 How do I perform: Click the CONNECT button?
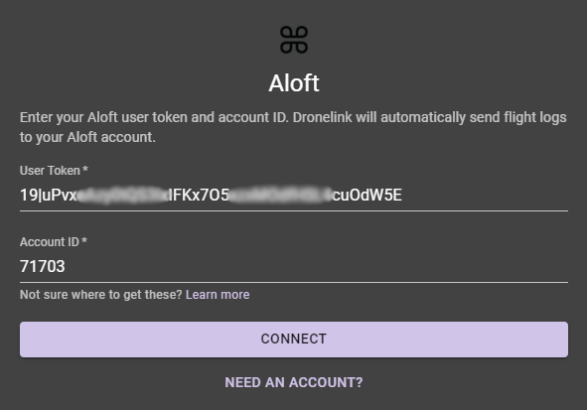pos(294,339)
